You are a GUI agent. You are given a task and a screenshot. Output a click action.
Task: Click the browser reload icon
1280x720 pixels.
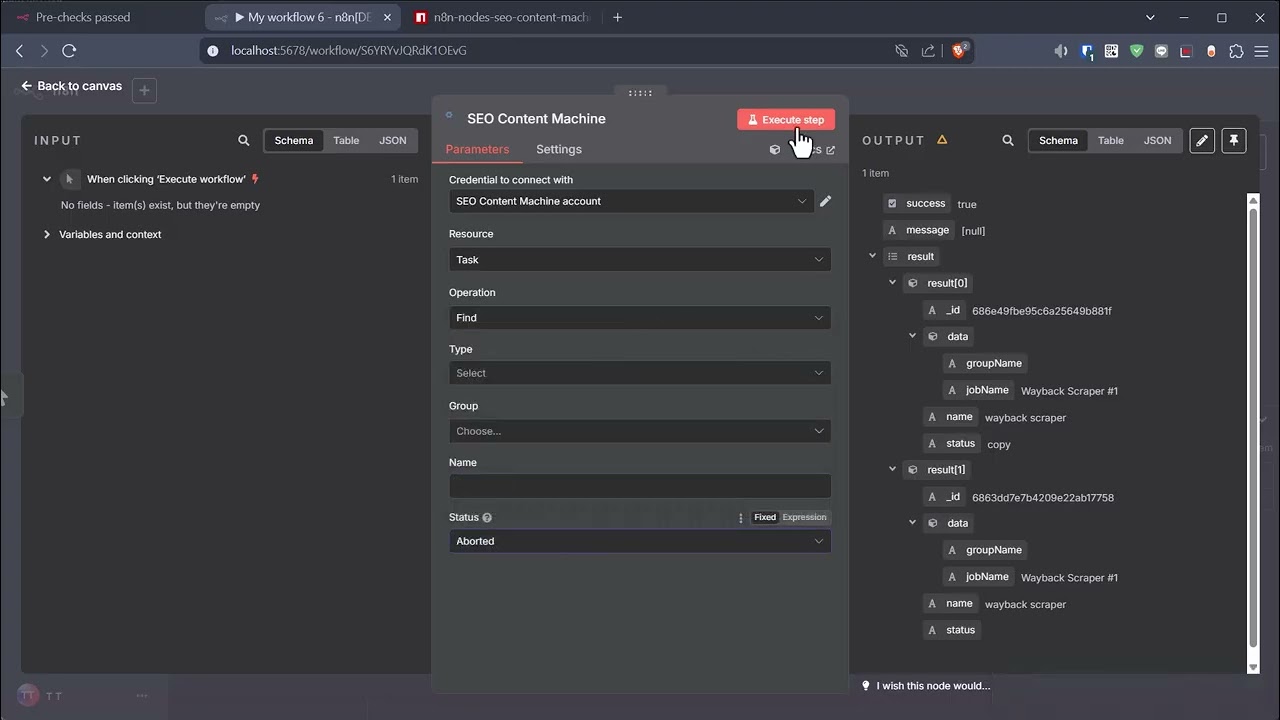point(69,51)
